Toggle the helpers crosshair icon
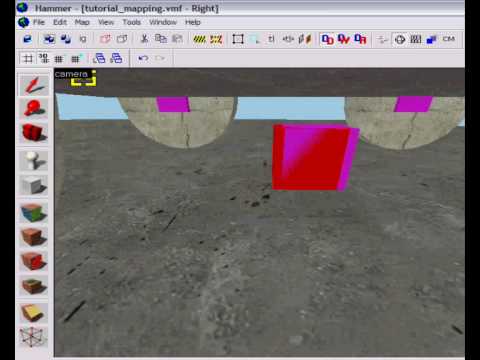This screenshot has width=480, height=360. tap(400, 39)
